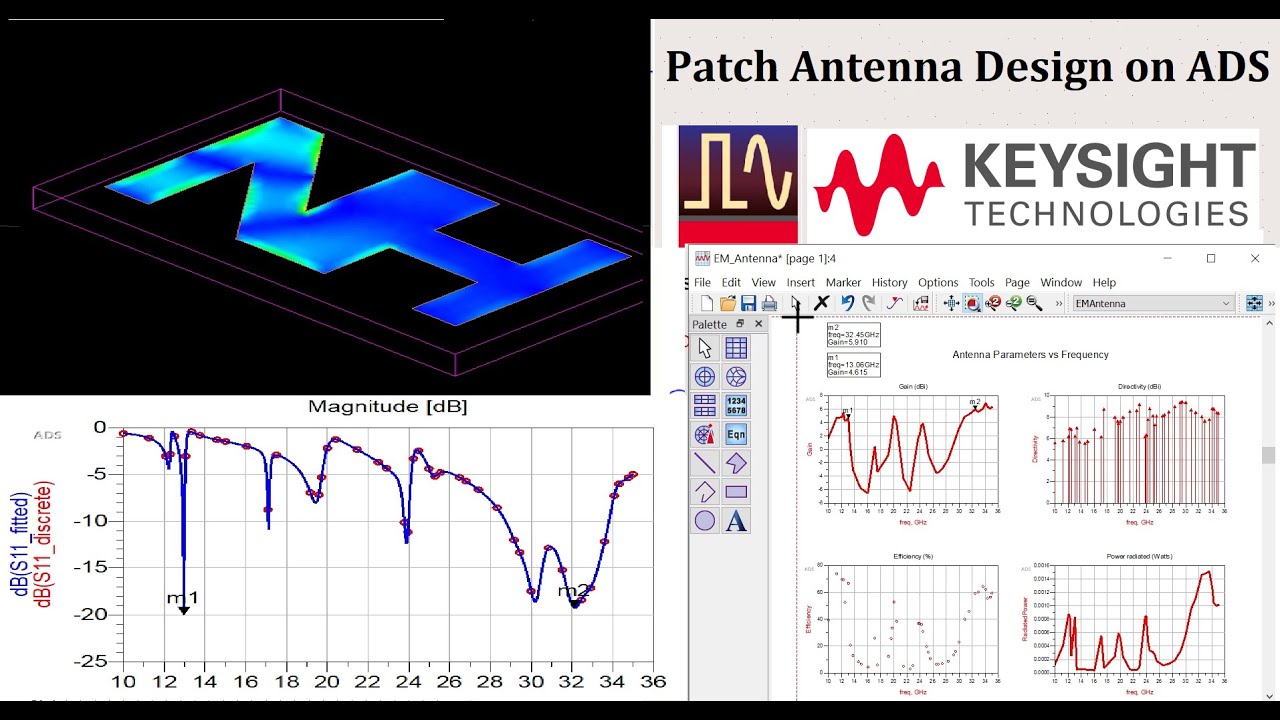
Task: Insert an Antenna plot from Palette
Action: [x=705, y=434]
